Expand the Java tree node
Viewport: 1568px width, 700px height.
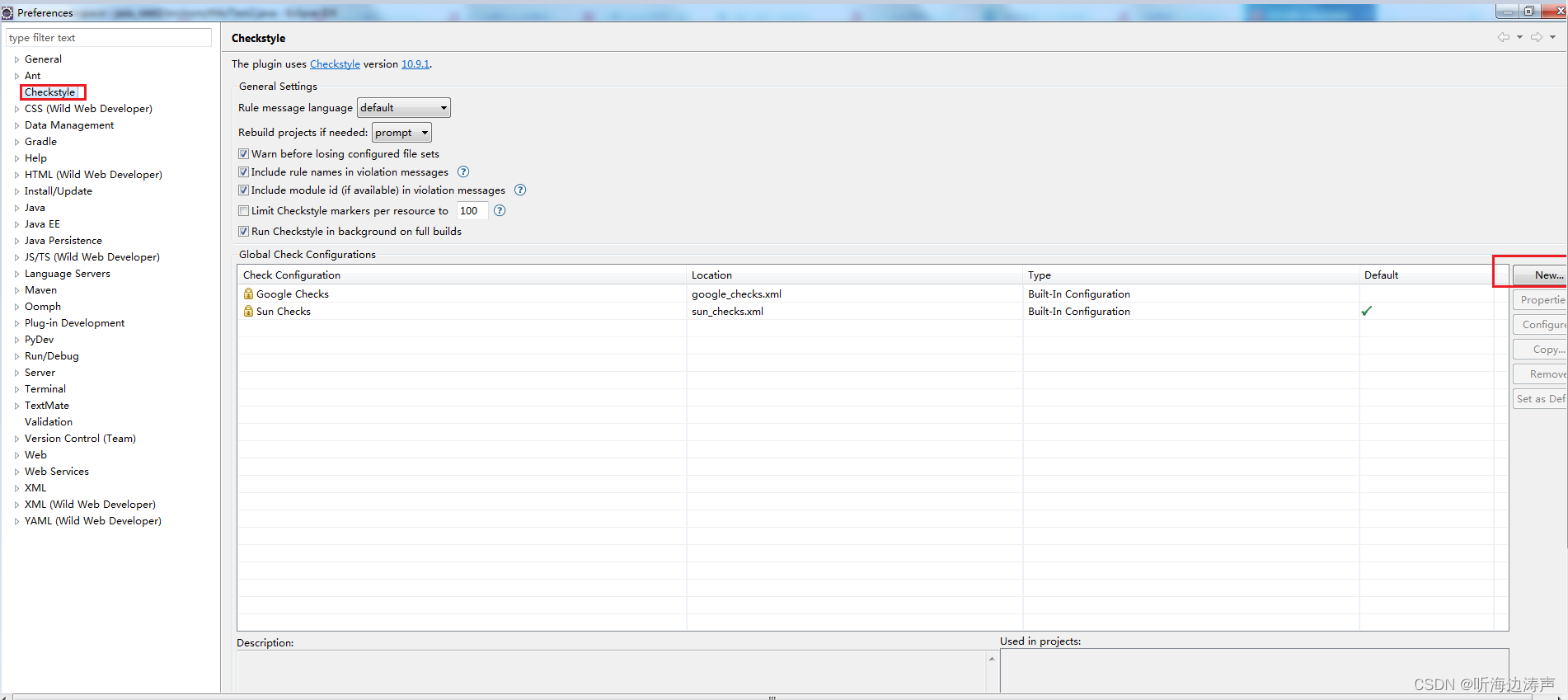click(x=16, y=208)
